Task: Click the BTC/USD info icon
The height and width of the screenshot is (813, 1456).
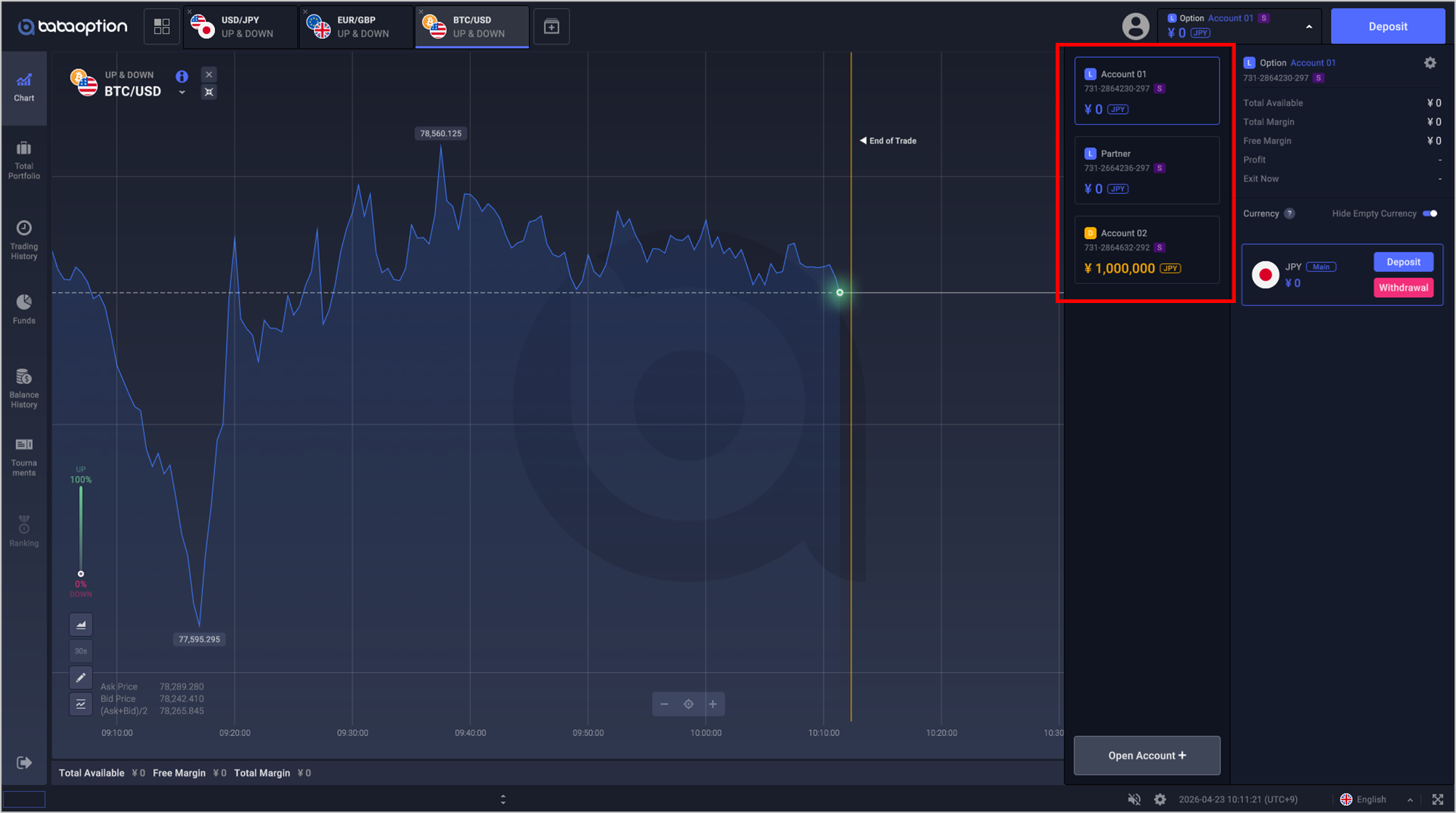Action: click(x=182, y=76)
